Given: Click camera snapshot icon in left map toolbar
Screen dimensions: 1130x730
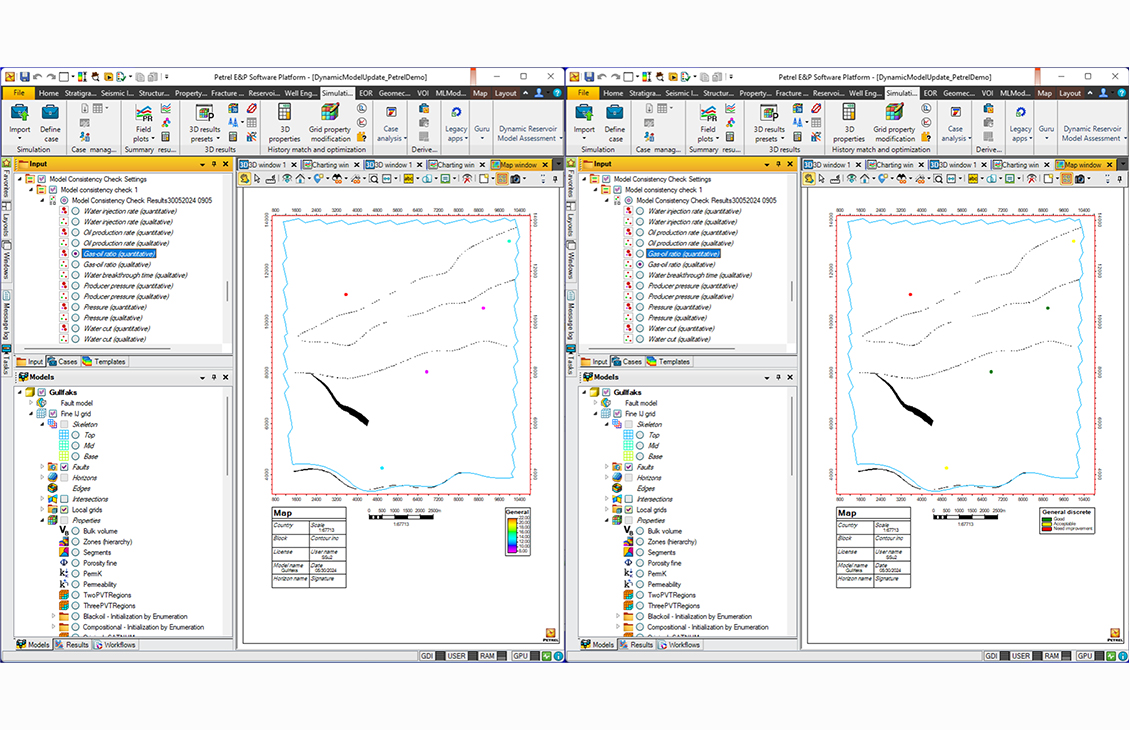Looking at the screenshot, I should coord(515,179).
